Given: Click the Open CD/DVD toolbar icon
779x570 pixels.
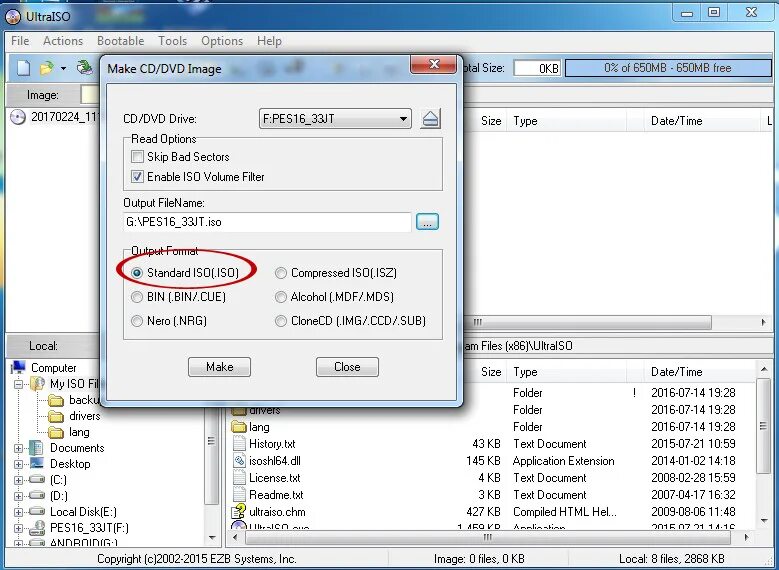Looking at the screenshot, I should [85, 67].
